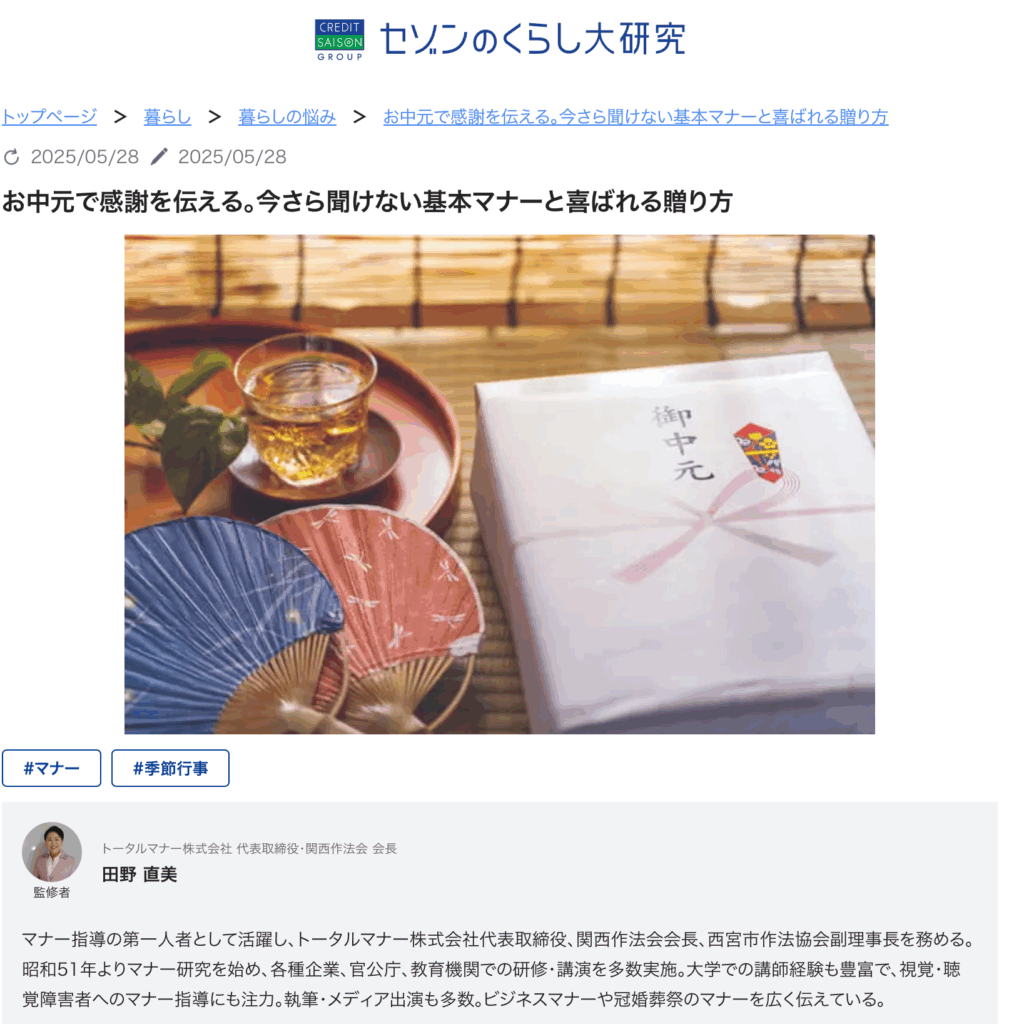The height and width of the screenshot is (1024, 1009).
Task: Go to トップページ breadcrumb link
Action: pyautogui.click(x=50, y=117)
